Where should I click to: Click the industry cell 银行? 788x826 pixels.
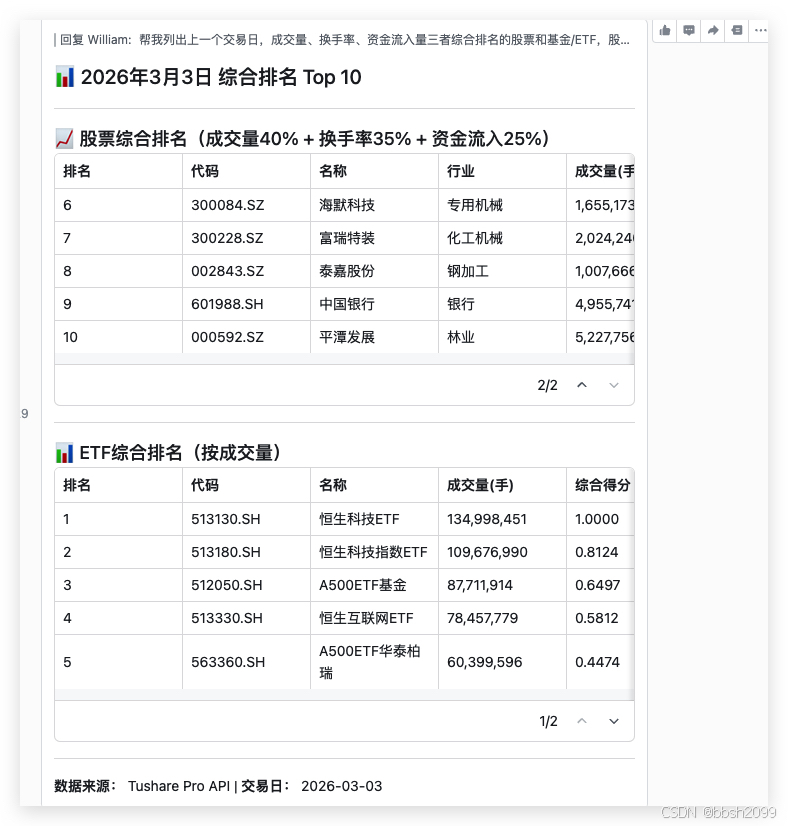click(x=461, y=304)
